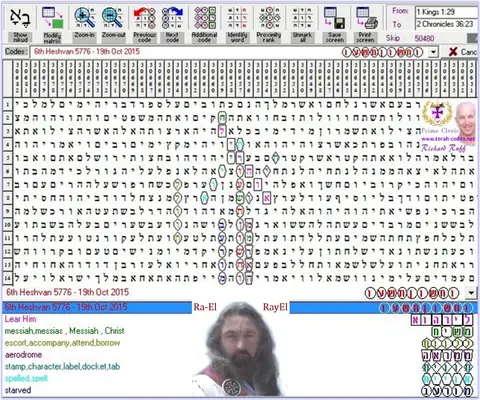Click the To field 2 Chronicles 36:23
The width and height of the screenshot is (480, 400).
pos(446,24)
